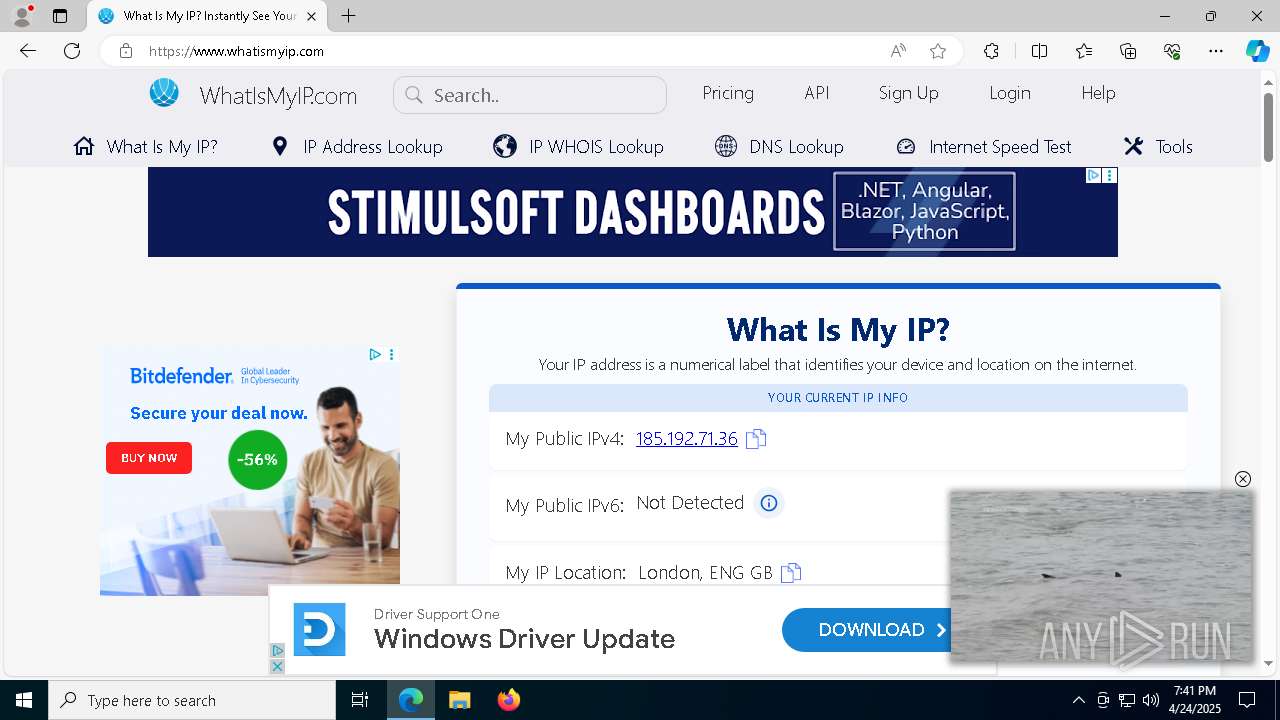
Task: Close the floating video overlay
Action: 1243,479
